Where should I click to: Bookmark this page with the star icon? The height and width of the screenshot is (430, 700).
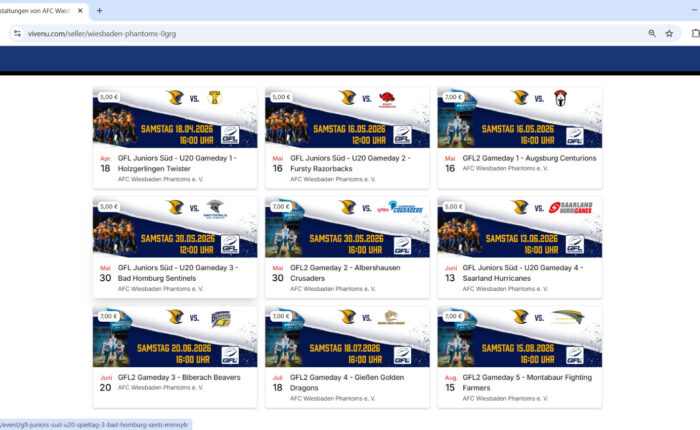(669, 33)
